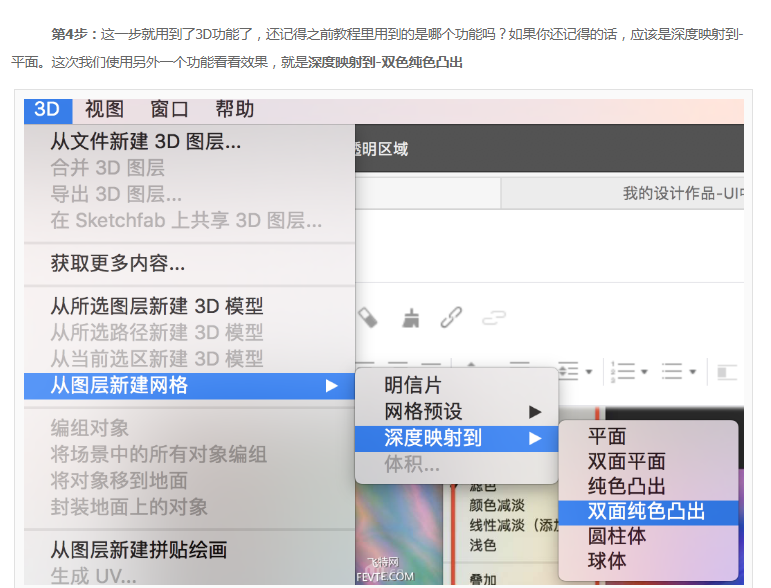Image resolution: width=771 pixels, height=588 pixels.
Task: Open the 3D menu in menu bar
Action: (47, 110)
